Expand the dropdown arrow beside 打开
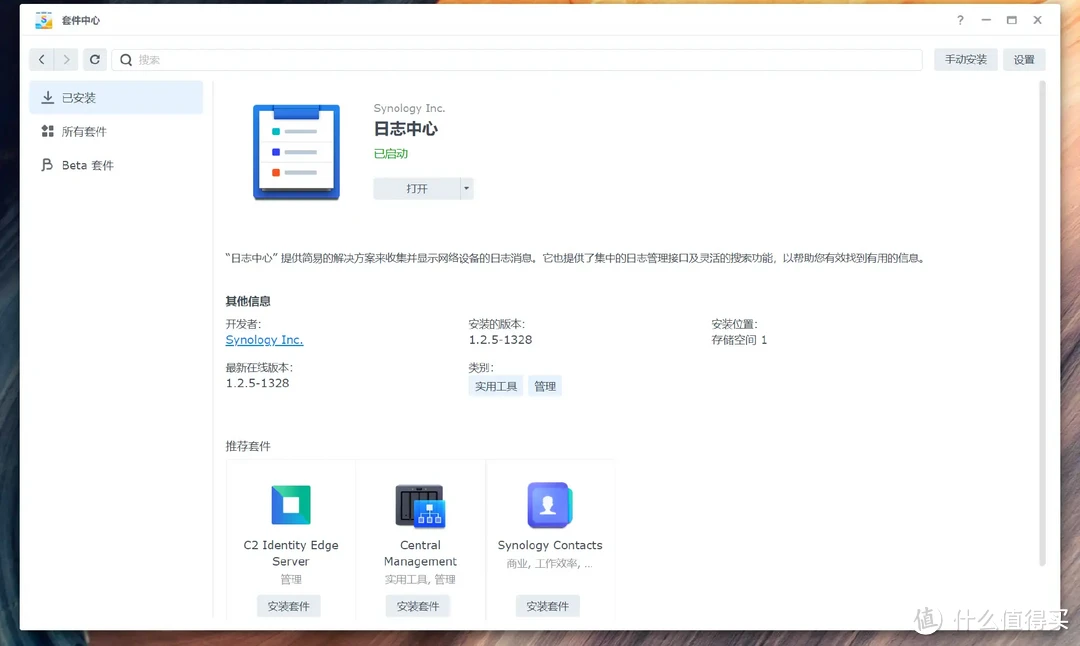Screen dimensions: 1080x646 click(466, 188)
